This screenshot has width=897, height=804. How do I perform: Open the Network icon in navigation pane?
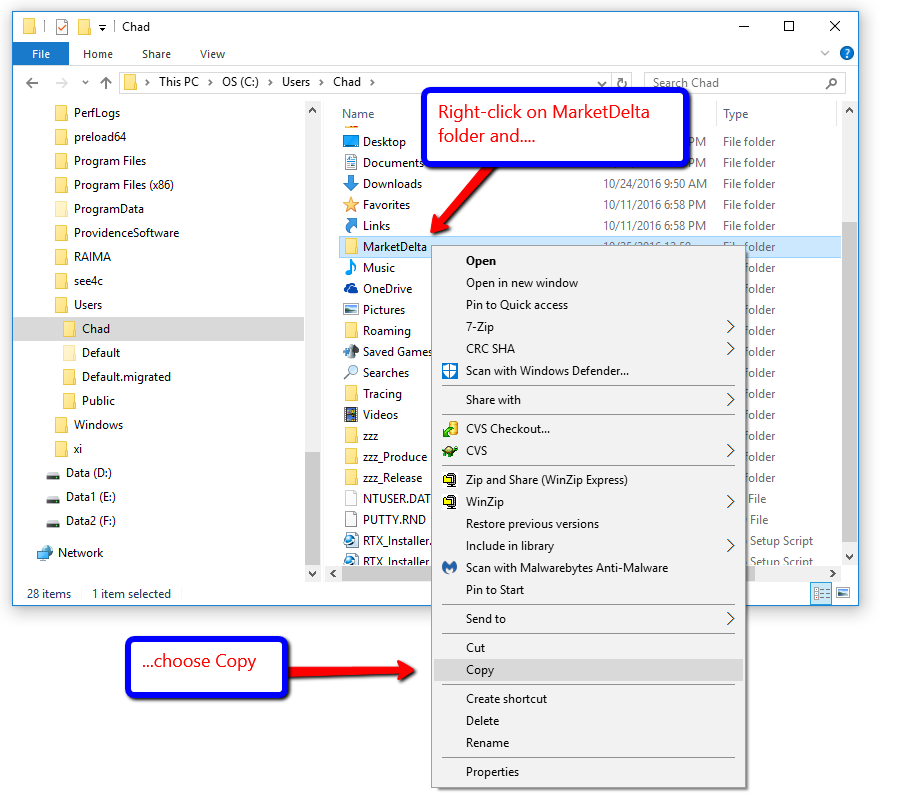pyautogui.click(x=45, y=553)
